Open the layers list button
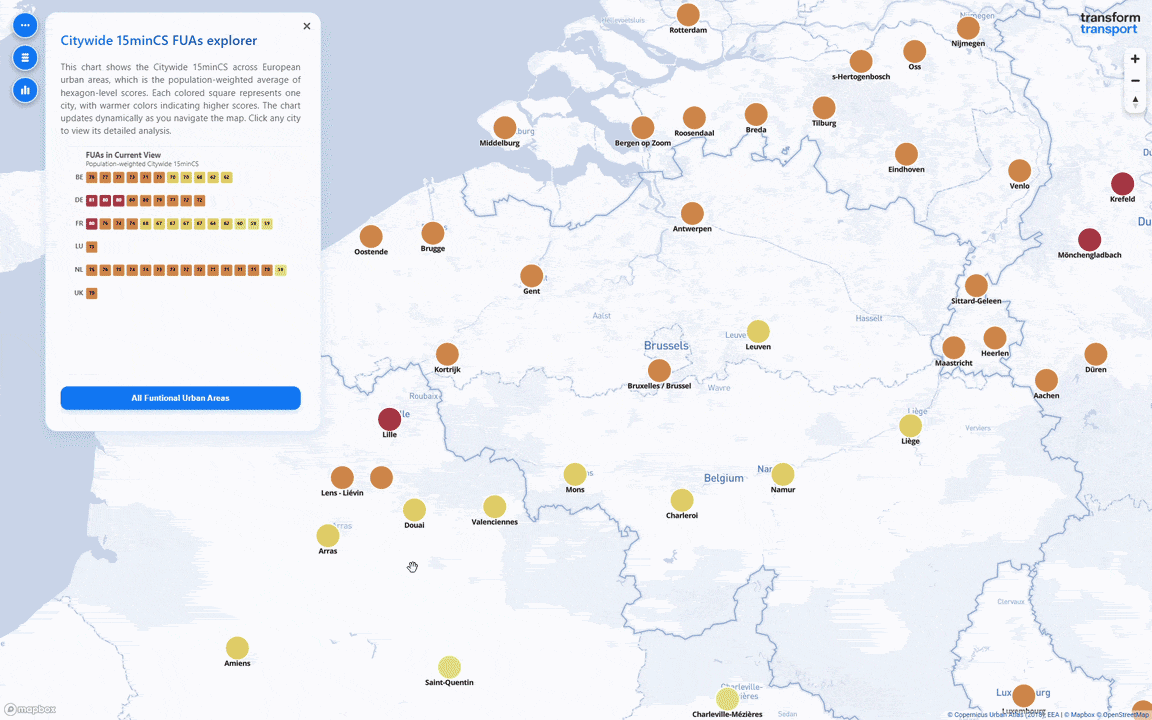 coord(25,57)
